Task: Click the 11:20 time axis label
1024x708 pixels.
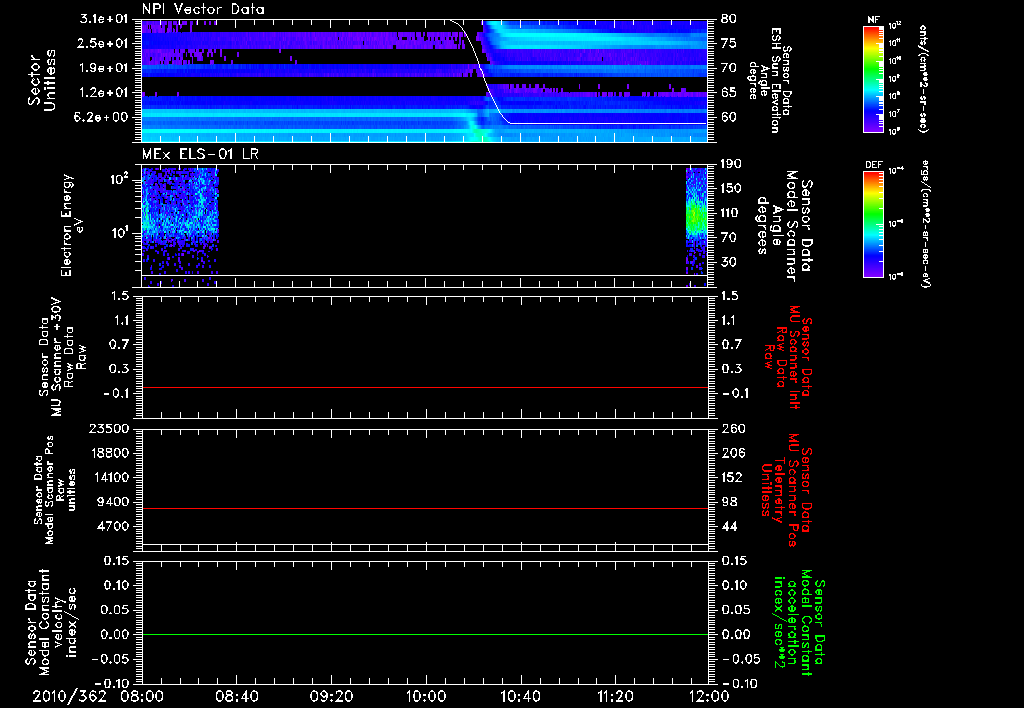Action: 615,696
